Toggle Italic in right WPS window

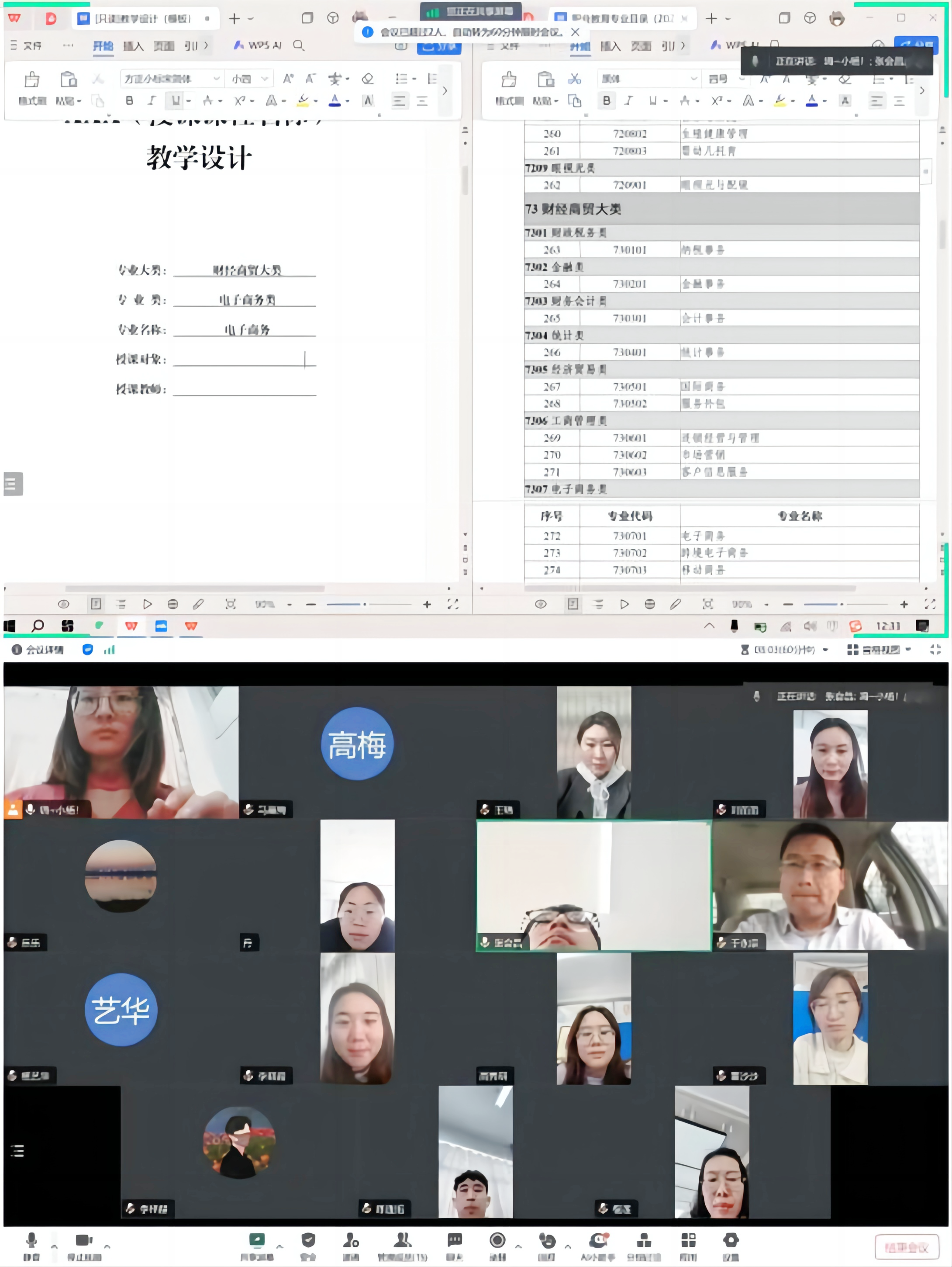[x=628, y=101]
